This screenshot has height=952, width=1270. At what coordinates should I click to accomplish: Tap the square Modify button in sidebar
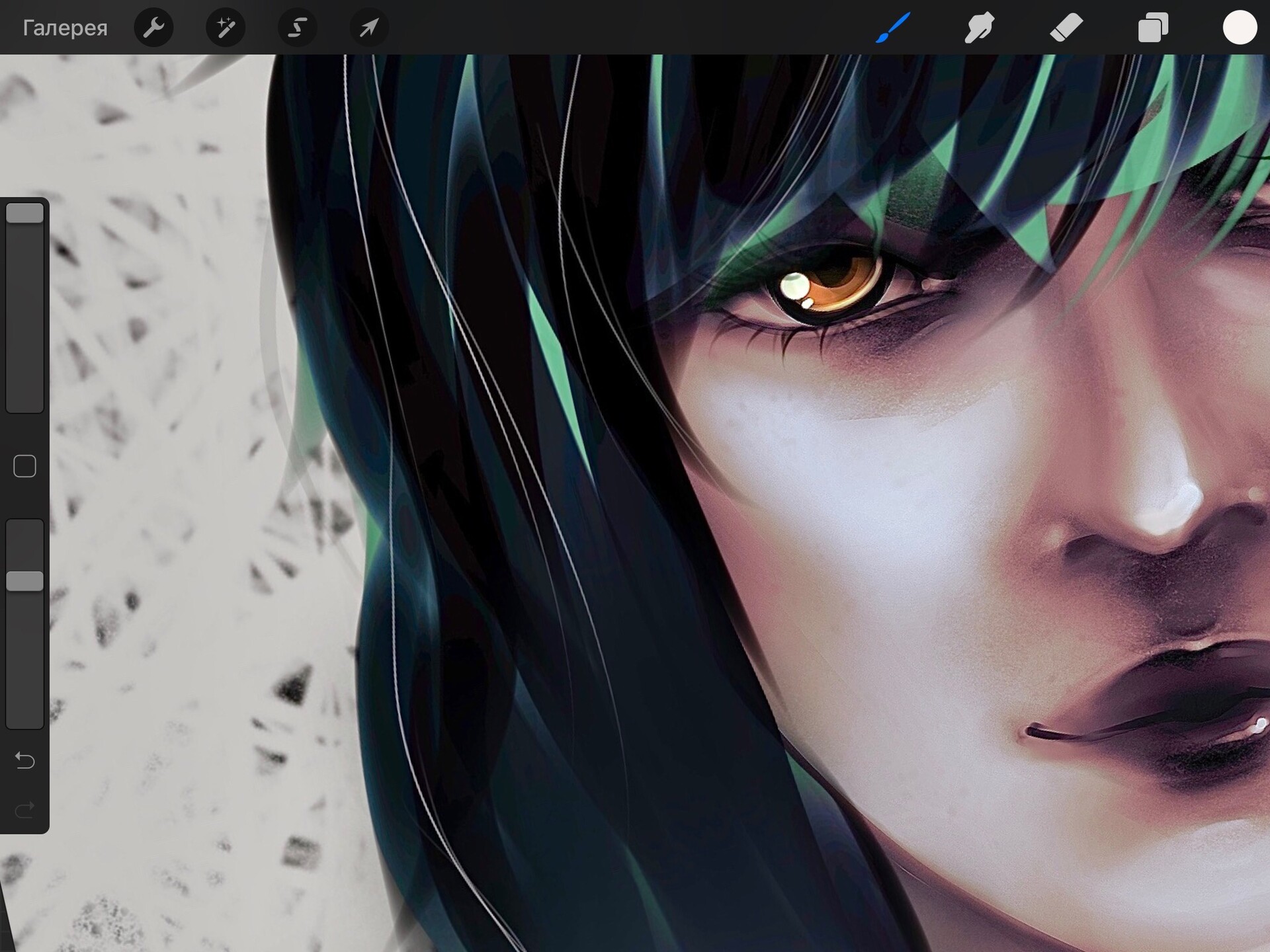click(x=25, y=466)
